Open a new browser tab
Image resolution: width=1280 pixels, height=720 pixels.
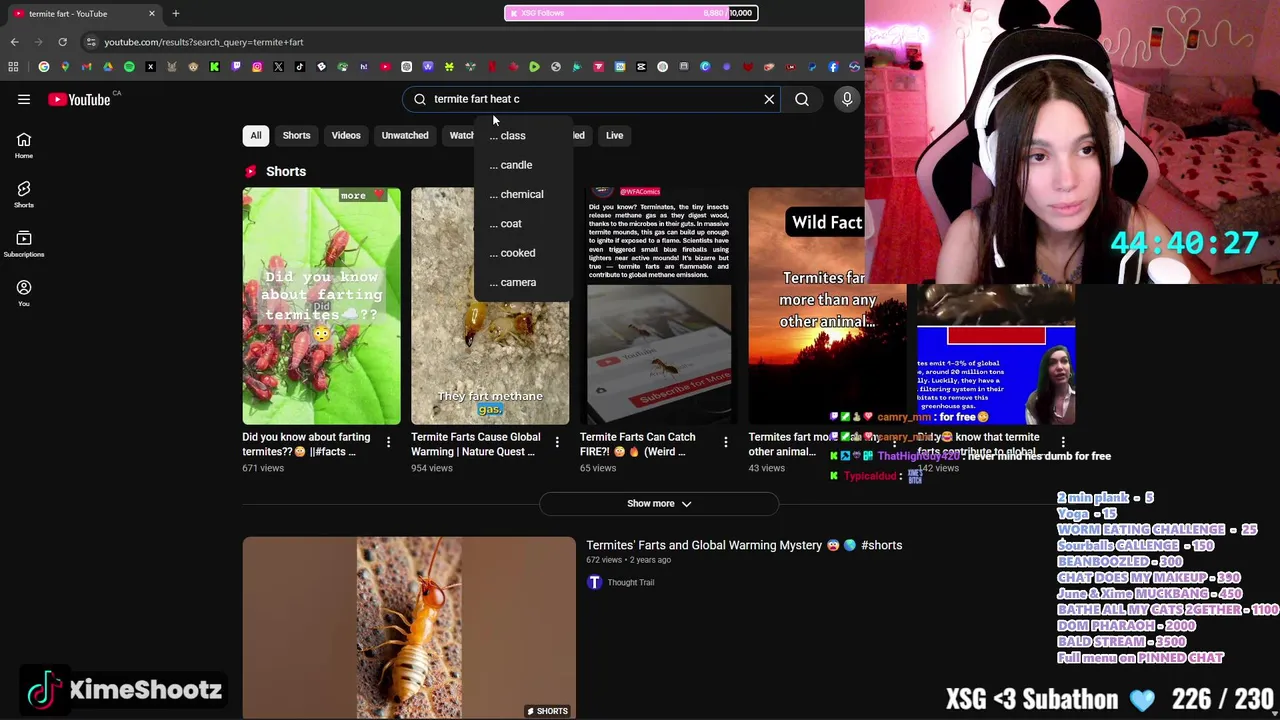coord(175,13)
